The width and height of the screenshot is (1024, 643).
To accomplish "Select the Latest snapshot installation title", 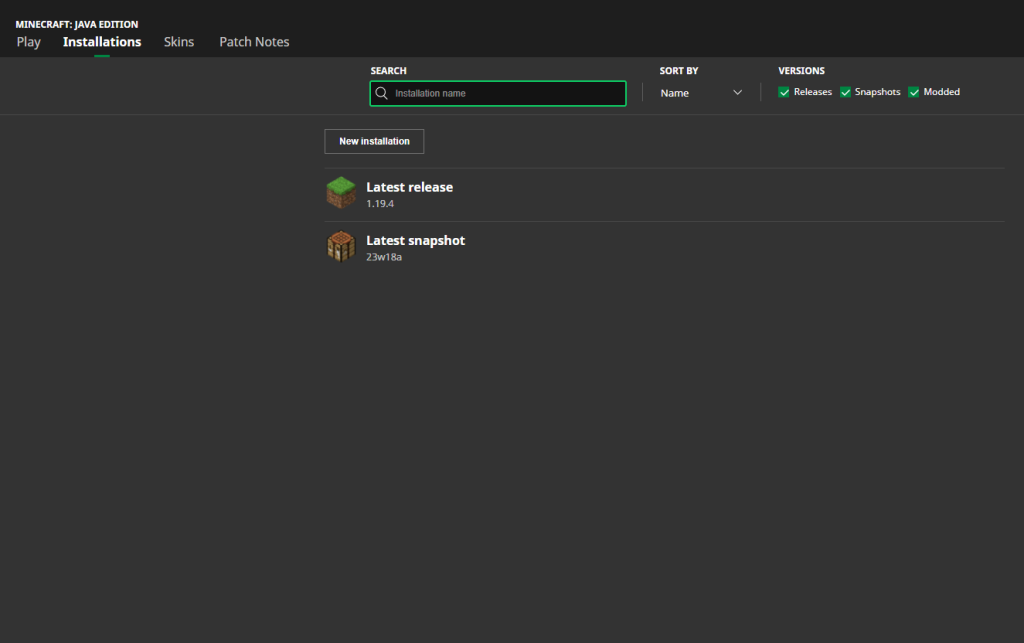I will 415,240.
